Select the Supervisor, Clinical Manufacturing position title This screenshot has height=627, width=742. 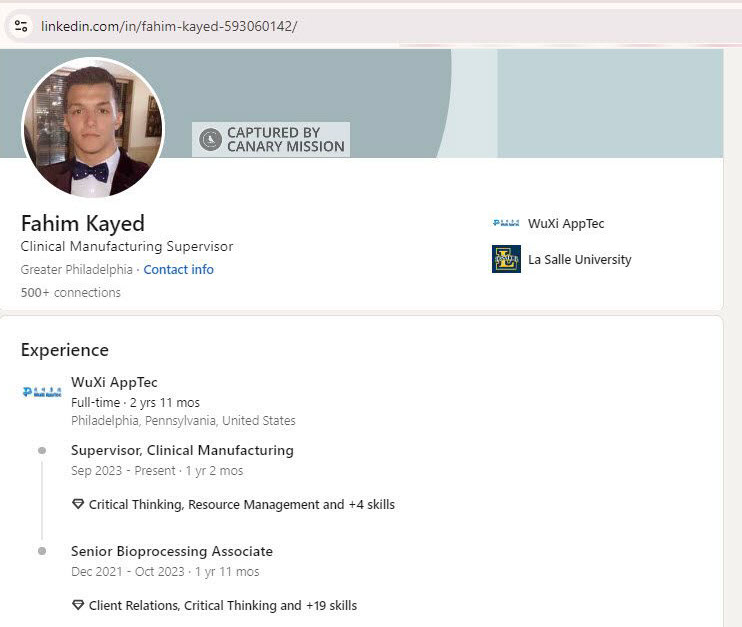[x=182, y=450]
